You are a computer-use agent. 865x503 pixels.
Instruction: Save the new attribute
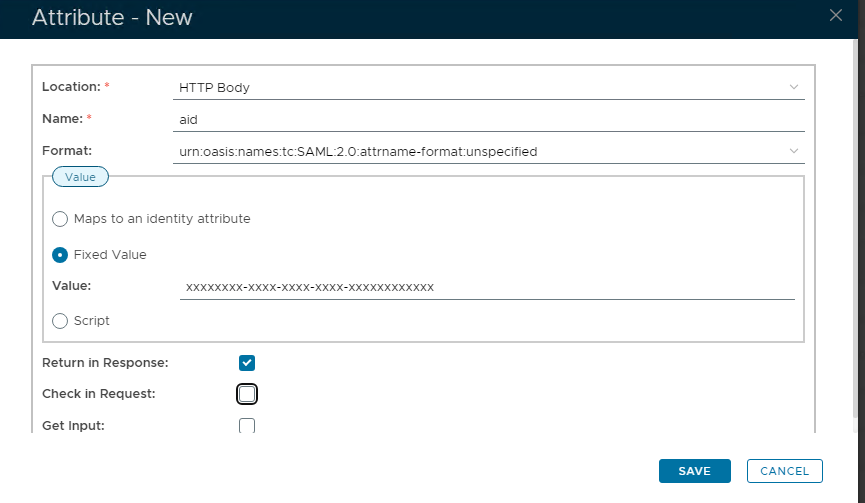pos(694,471)
